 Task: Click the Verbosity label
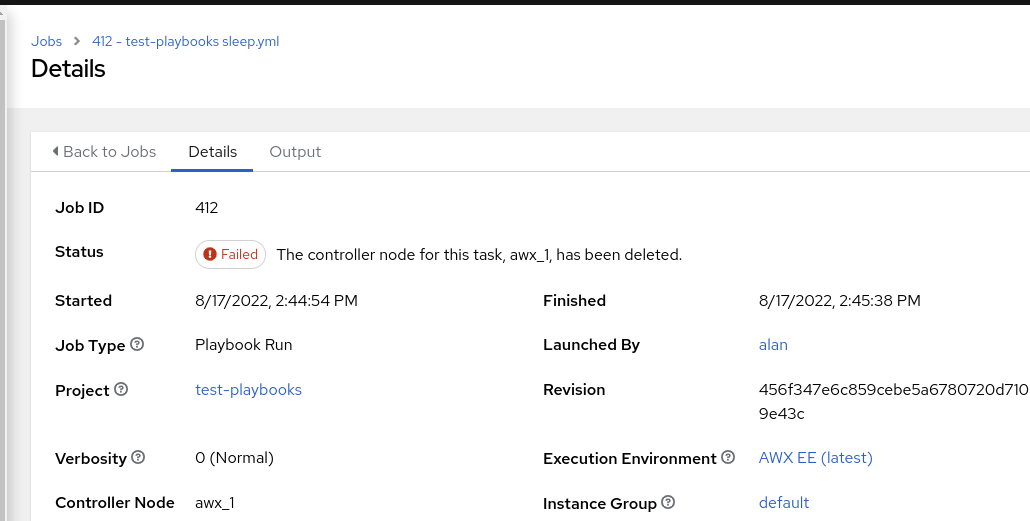(x=91, y=459)
